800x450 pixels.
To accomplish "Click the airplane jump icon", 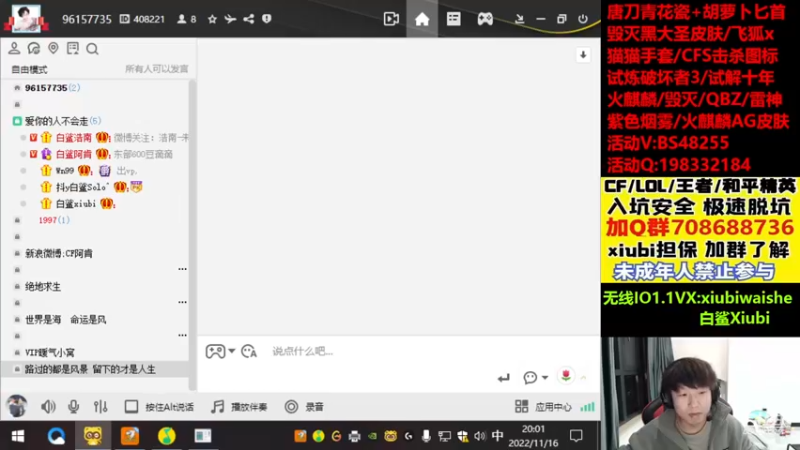I will [x=230, y=19].
